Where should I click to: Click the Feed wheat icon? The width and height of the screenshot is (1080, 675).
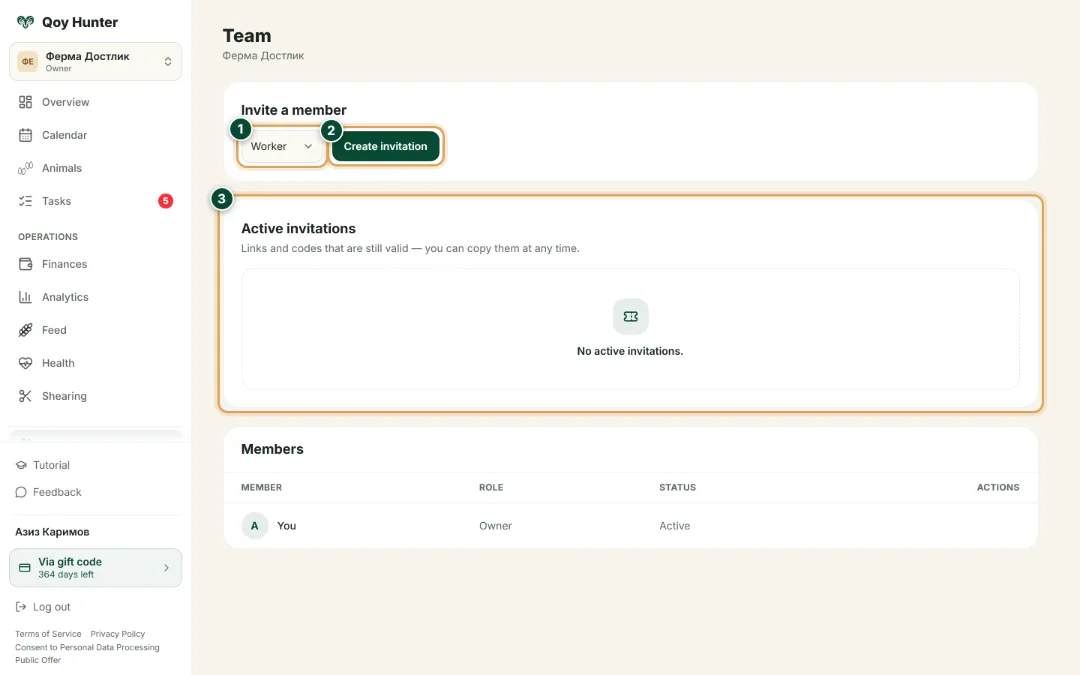pos(25,330)
